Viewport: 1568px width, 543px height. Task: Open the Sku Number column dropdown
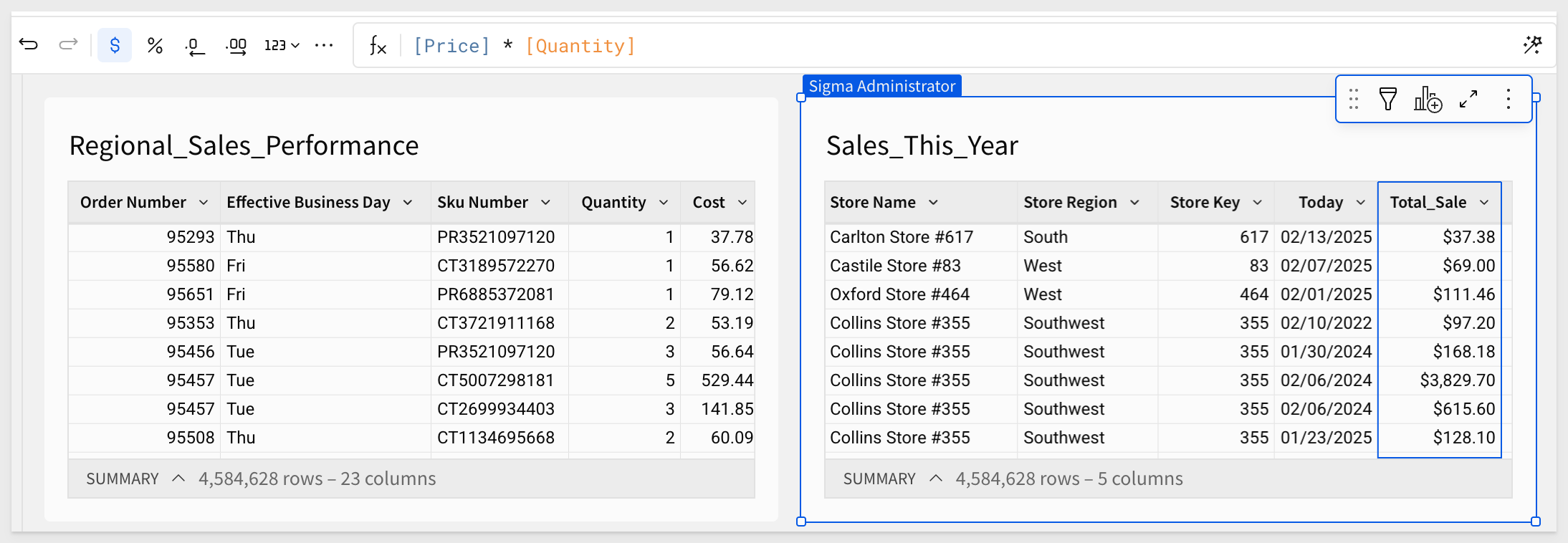click(546, 203)
